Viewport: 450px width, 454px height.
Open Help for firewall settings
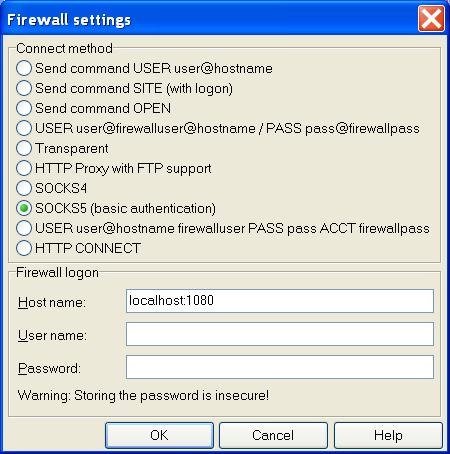(388, 435)
